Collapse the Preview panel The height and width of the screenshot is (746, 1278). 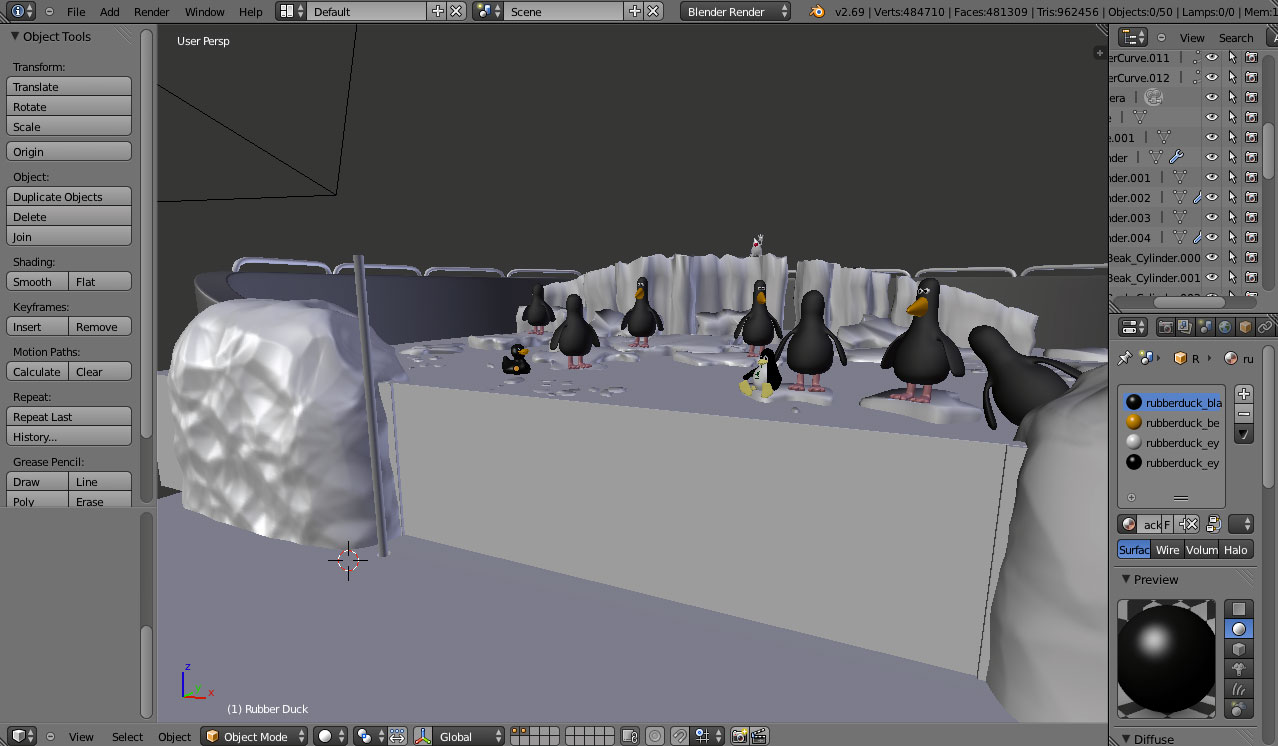tap(1127, 579)
